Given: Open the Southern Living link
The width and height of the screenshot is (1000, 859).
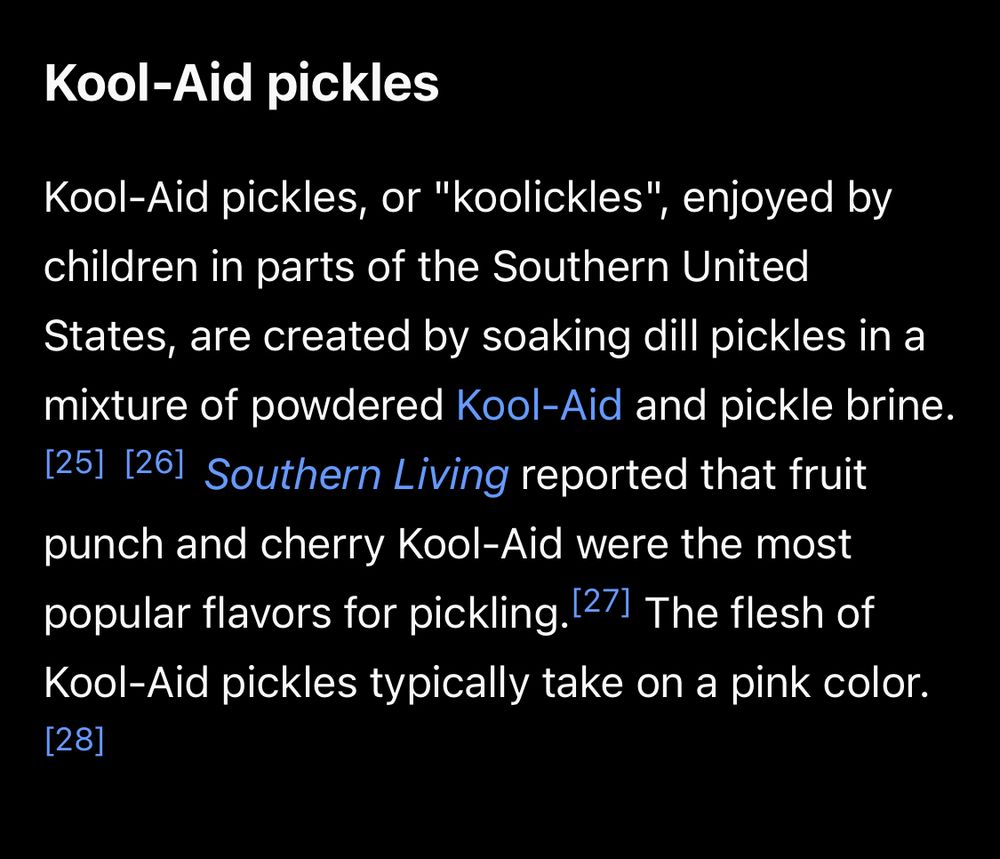Looking at the screenshot, I should [357, 476].
